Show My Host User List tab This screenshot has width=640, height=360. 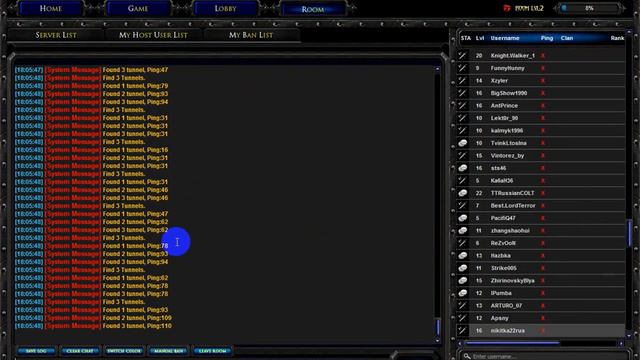click(153, 35)
